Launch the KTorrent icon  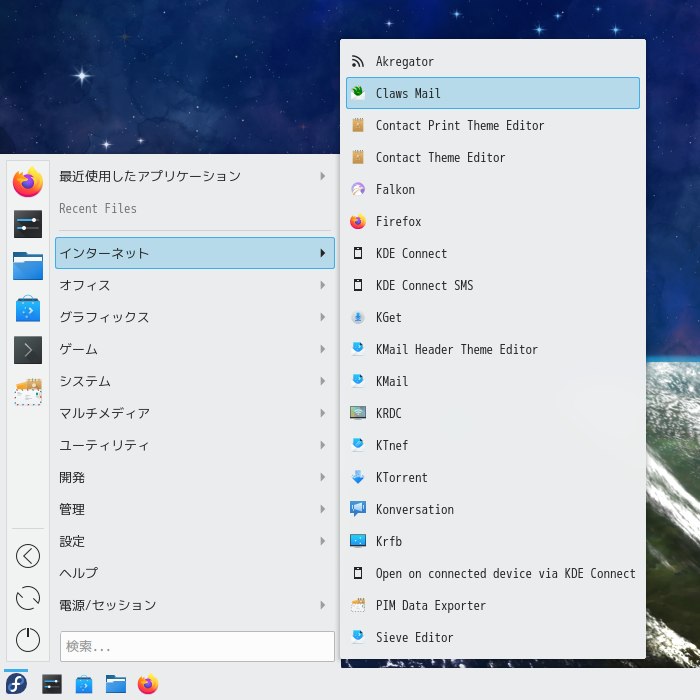pos(358,477)
